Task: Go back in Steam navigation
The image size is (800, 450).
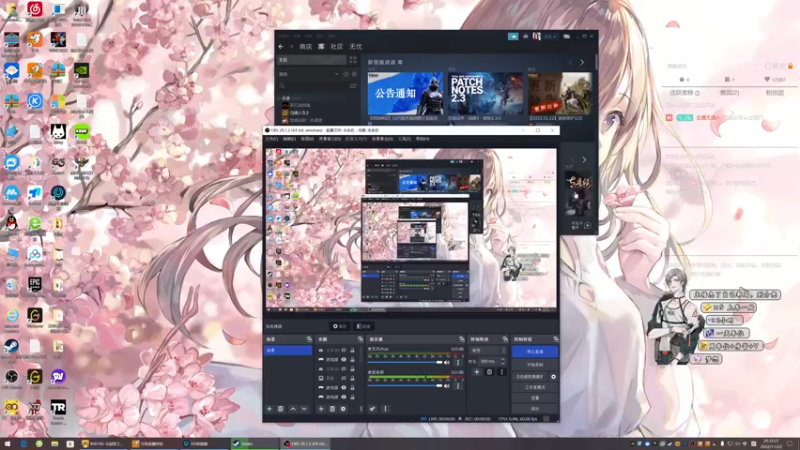Action: (281, 46)
